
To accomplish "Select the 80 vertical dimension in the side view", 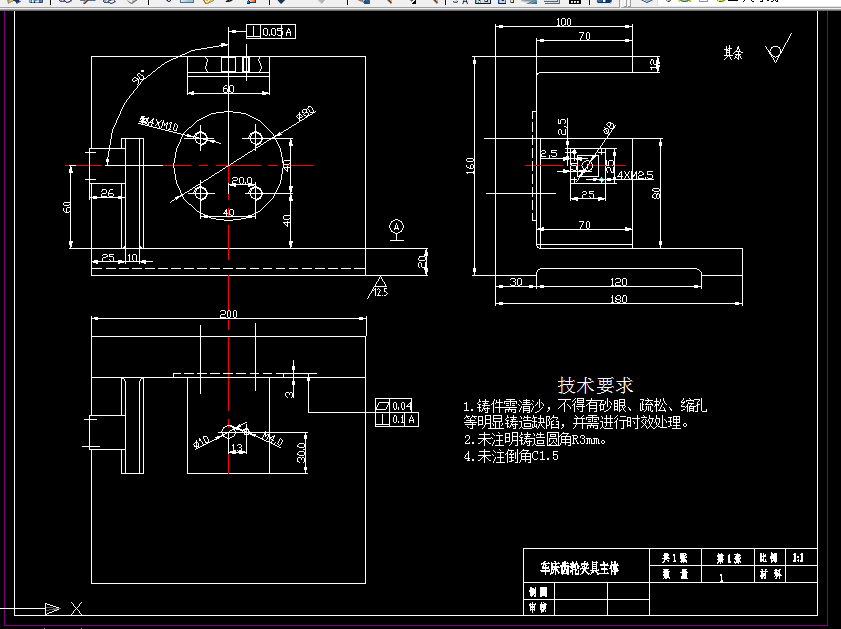I will point(656,193).
